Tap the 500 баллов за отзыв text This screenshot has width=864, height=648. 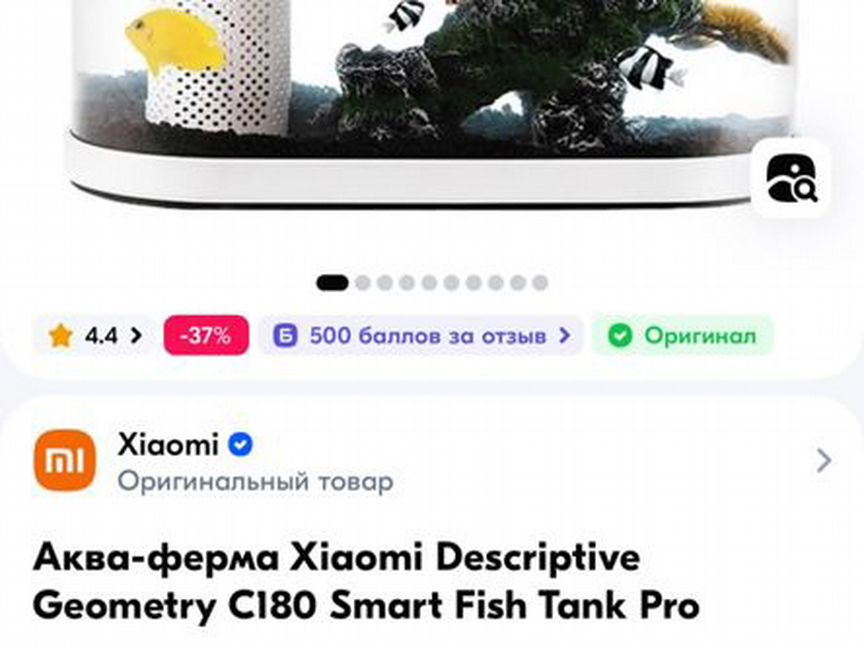click(x=428, y=335)
